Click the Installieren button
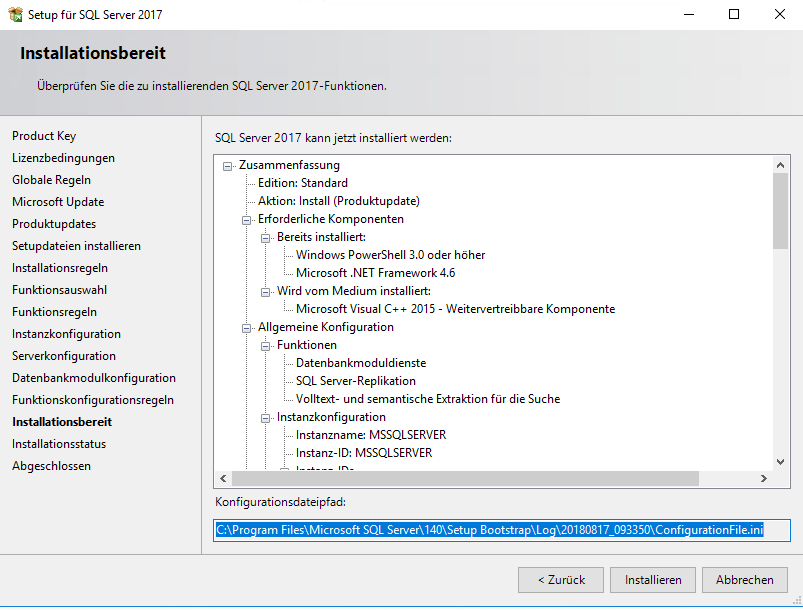Image resolution: width=803 pixels, height=610 pixels. click(x=653, y=580)
